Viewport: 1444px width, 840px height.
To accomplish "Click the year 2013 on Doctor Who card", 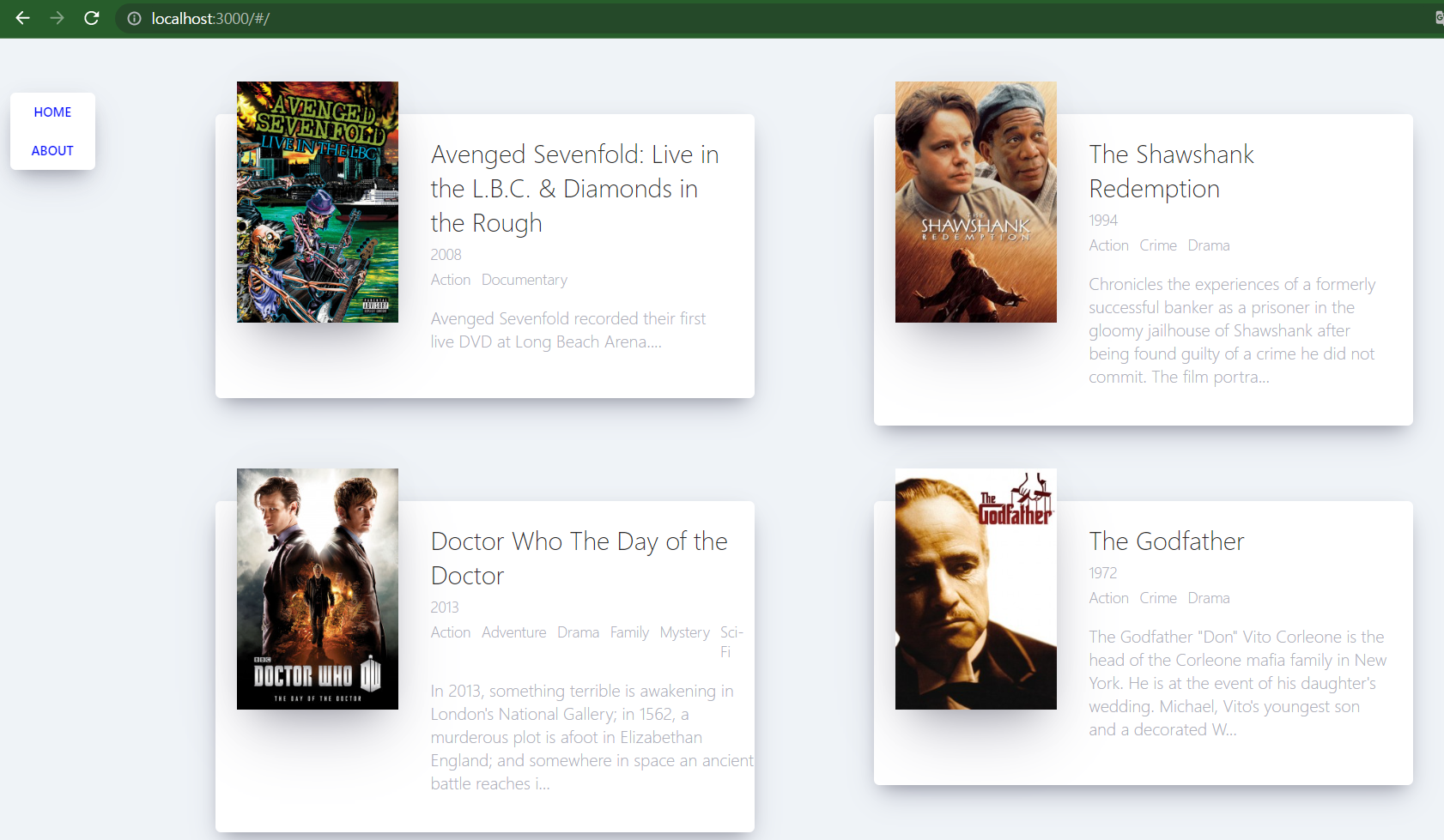I will (445, 607).
